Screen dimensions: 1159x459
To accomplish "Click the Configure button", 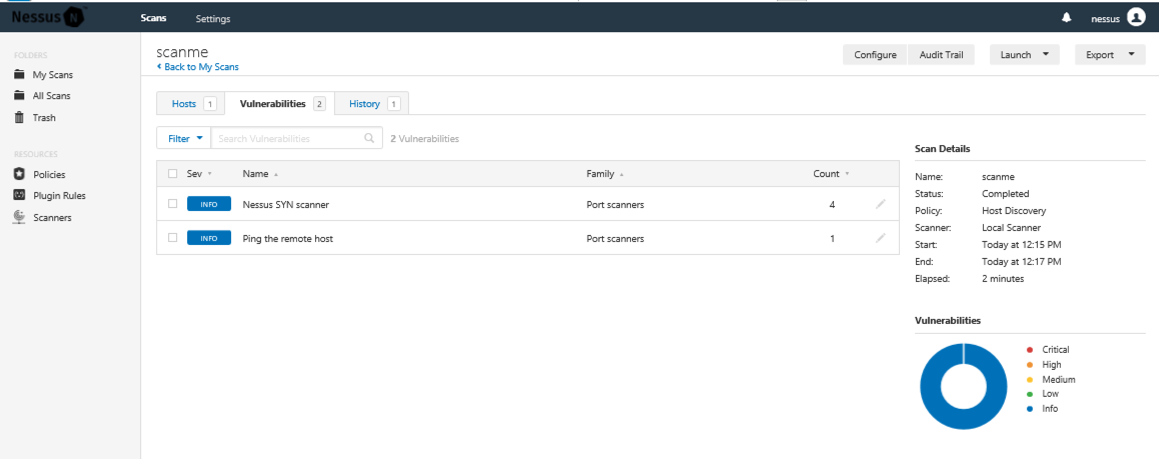I will click(x=875, y=55).
